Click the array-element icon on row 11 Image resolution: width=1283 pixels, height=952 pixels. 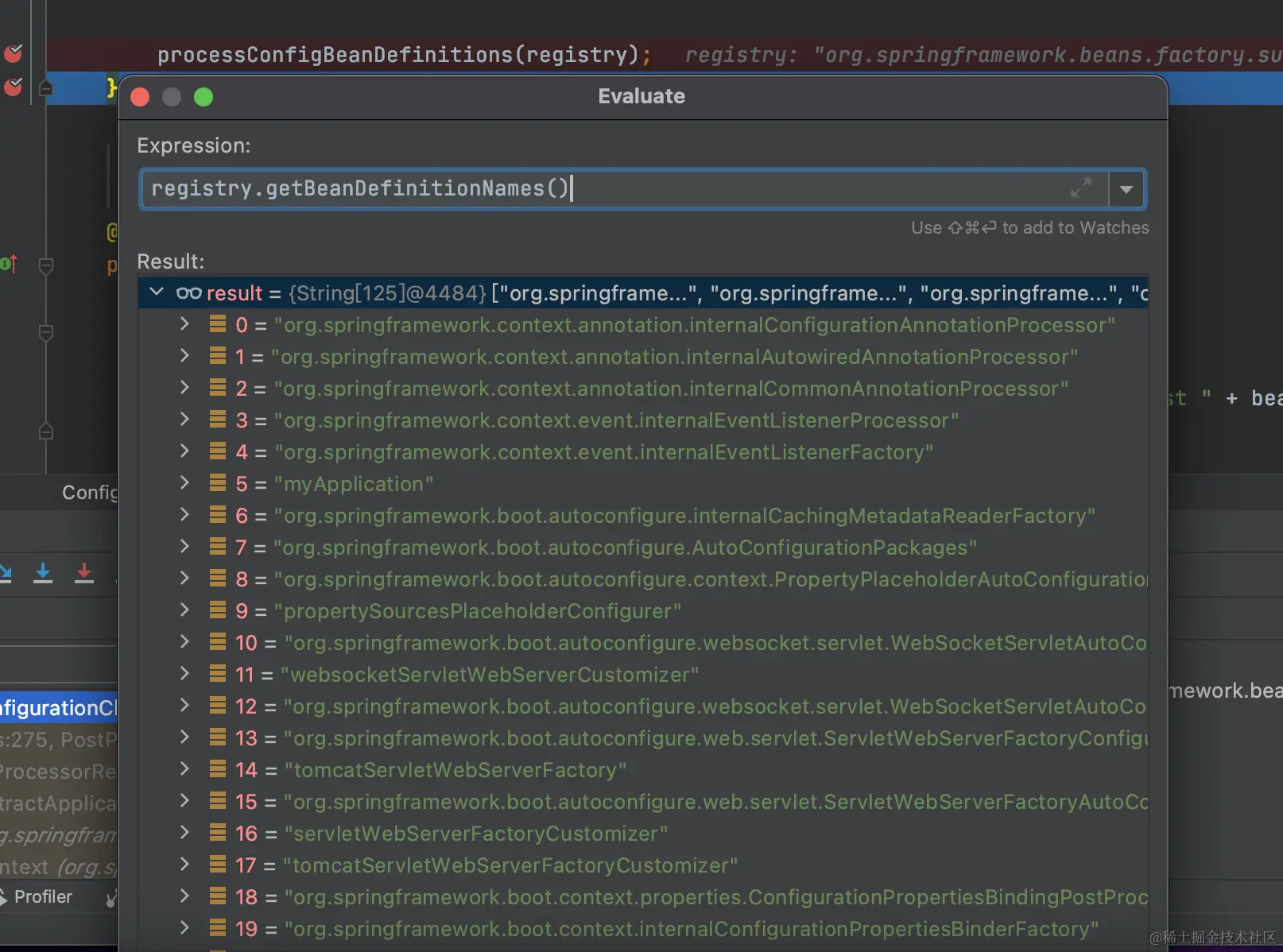pyautogui.click(x=218, y=674)
